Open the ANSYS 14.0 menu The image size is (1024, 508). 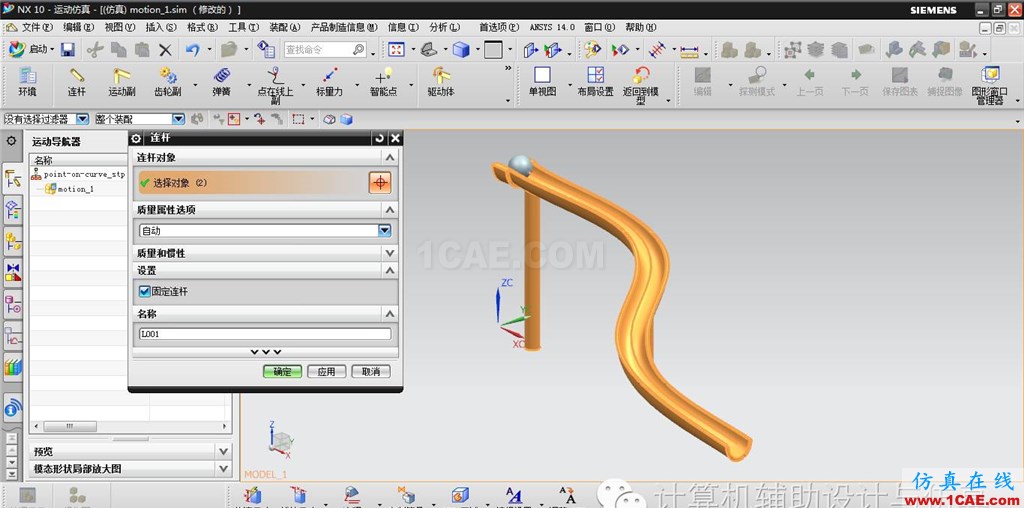(x=552, y=27)
